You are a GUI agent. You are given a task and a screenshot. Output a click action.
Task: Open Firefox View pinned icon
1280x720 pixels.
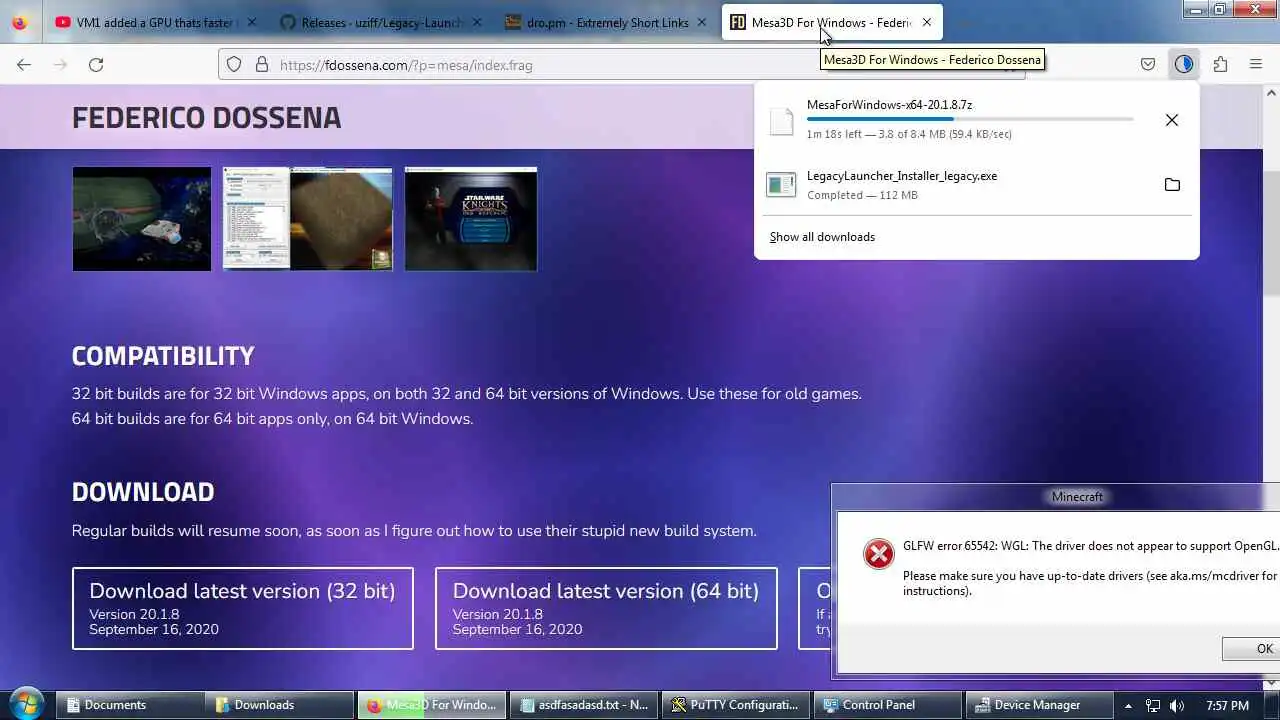tap(20, 22)
